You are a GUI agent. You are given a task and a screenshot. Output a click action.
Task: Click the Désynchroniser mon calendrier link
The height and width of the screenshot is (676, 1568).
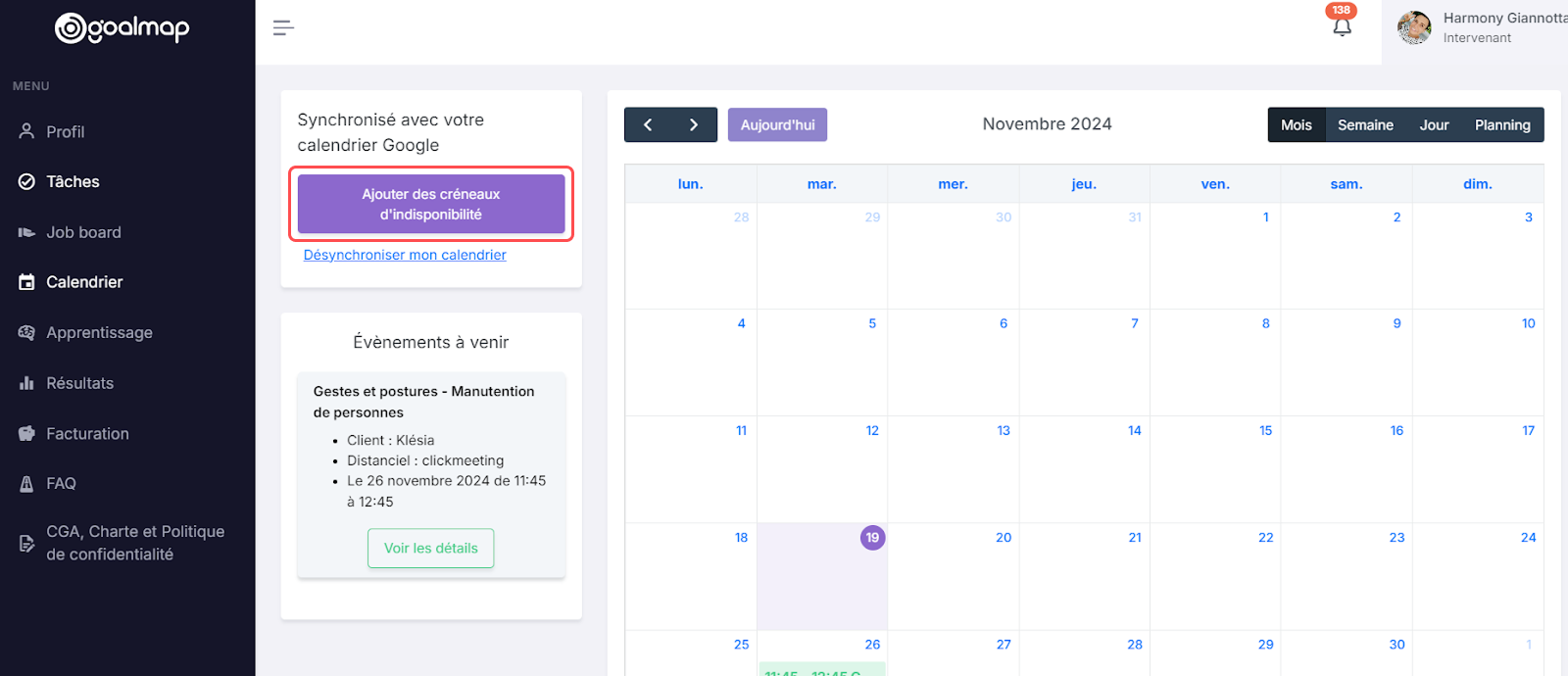tap(405, 255)
